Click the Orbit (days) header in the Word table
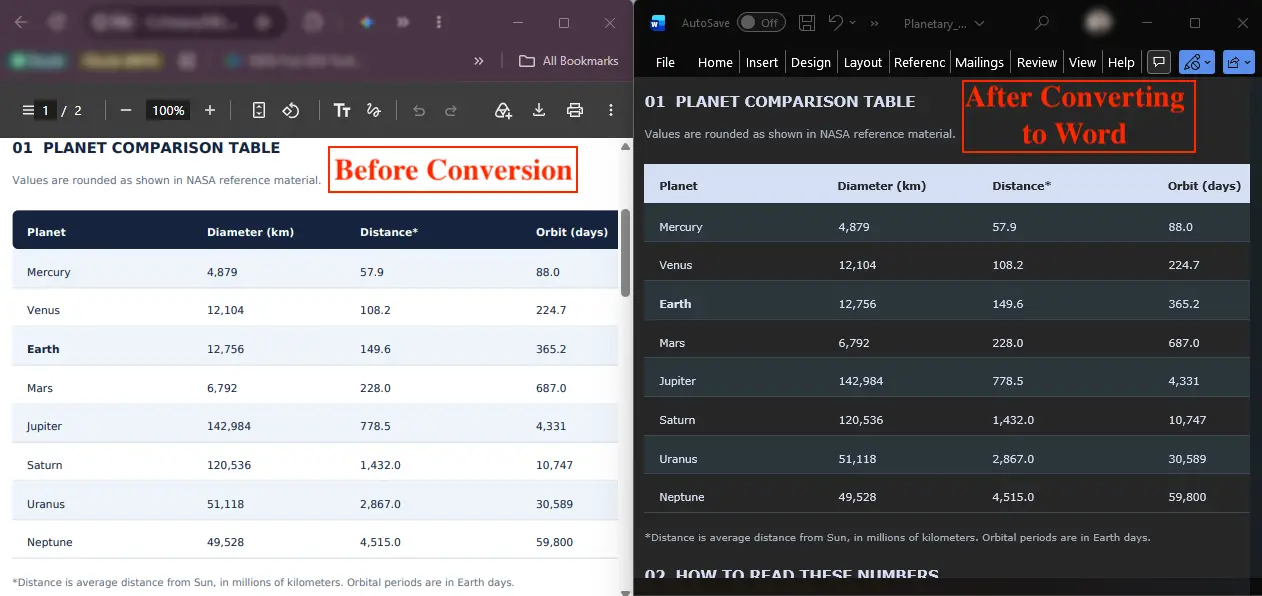Image resolution: width=1262 pixels, height=596 pixels. tap(1204, 185)
